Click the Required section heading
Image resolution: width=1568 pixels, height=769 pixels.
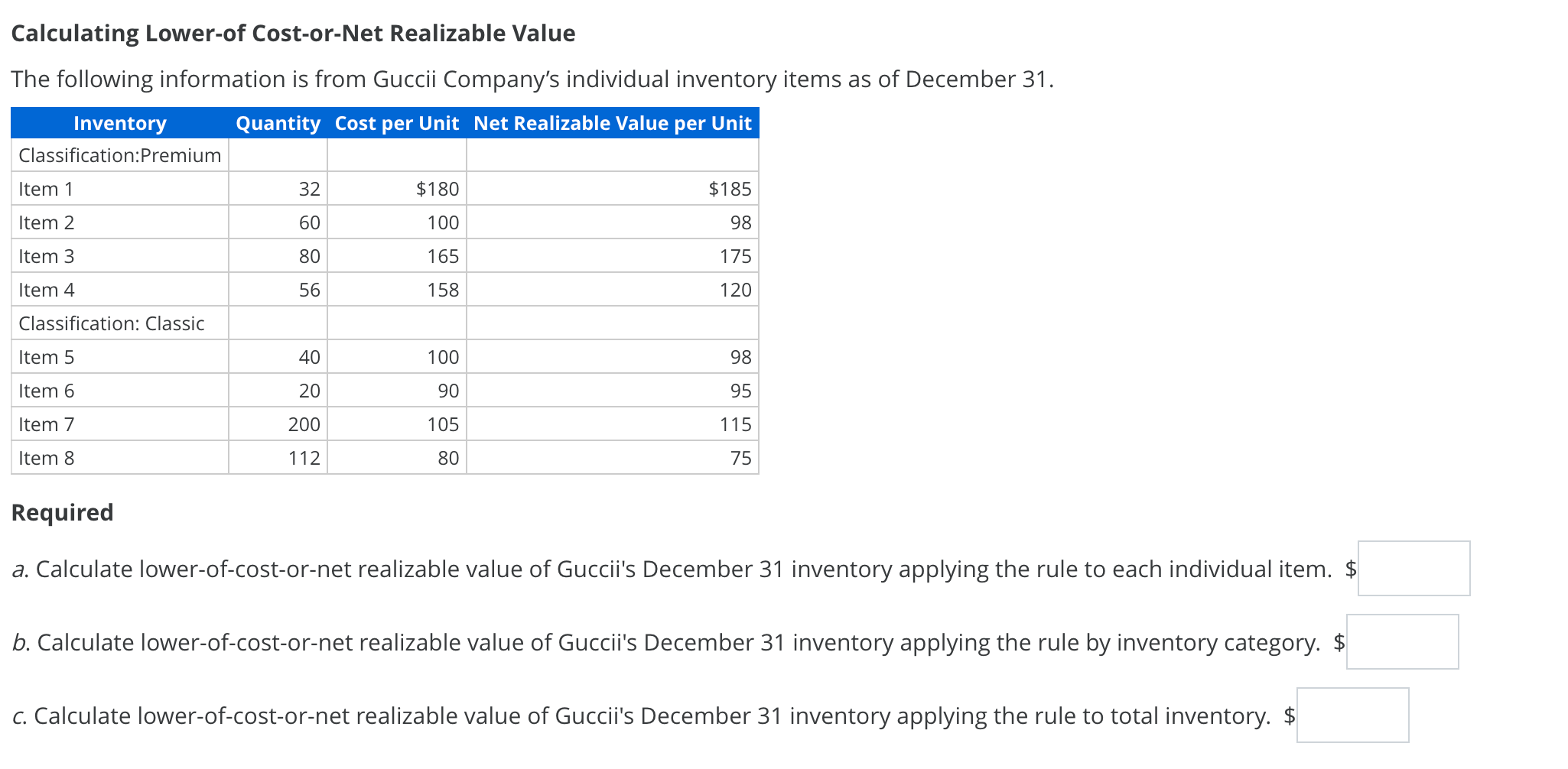(61, 512)
